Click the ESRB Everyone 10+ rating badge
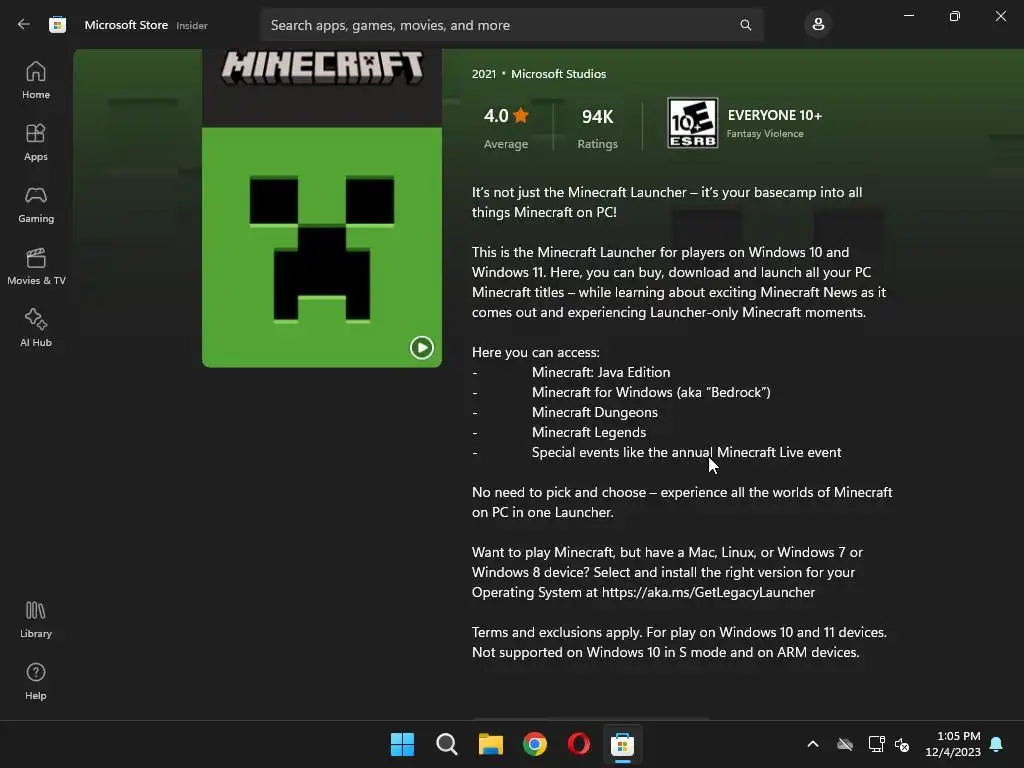This screenshot has width=1024, height=768. [692, 123]
